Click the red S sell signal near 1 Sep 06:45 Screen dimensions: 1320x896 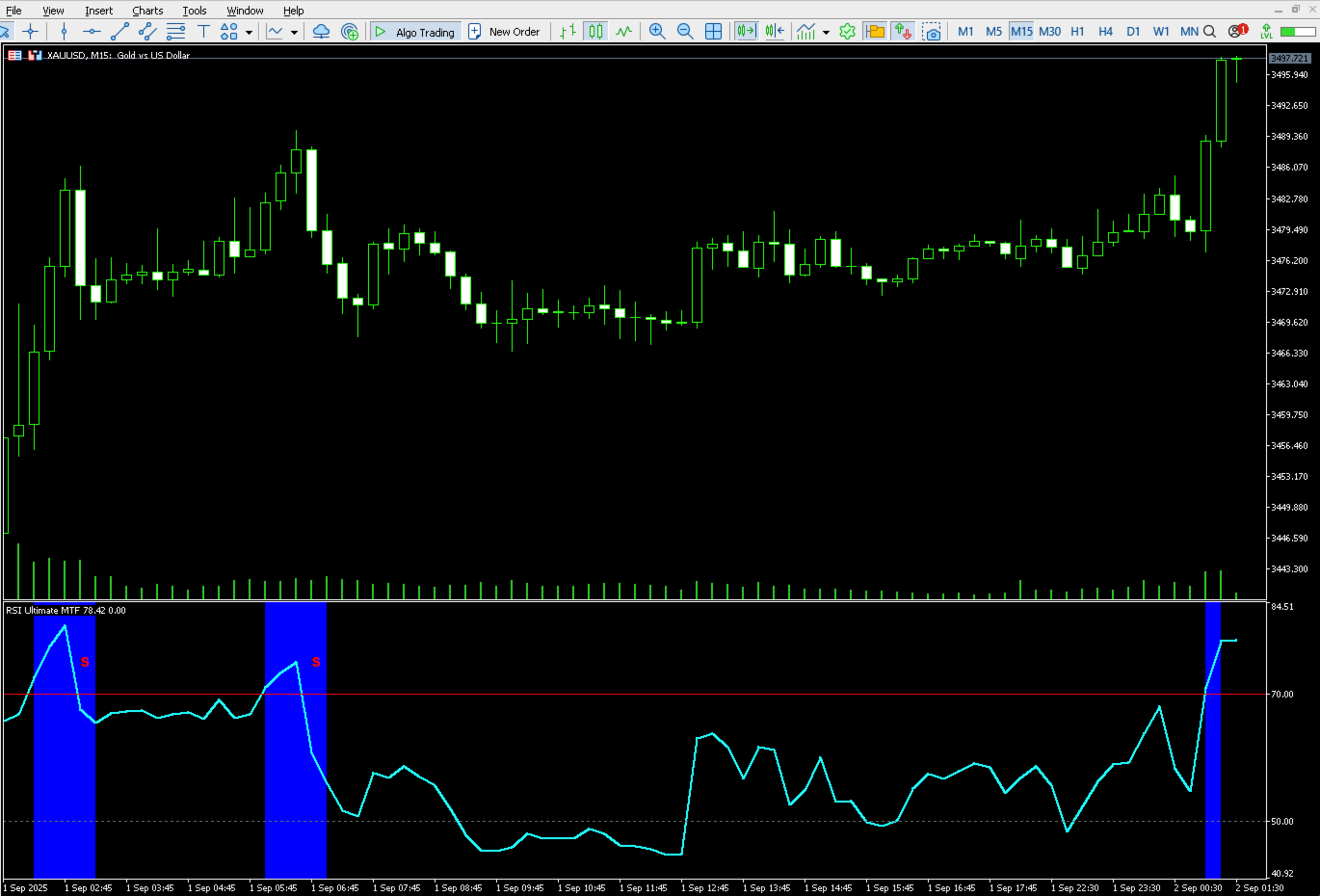click(x=316, y=662)
